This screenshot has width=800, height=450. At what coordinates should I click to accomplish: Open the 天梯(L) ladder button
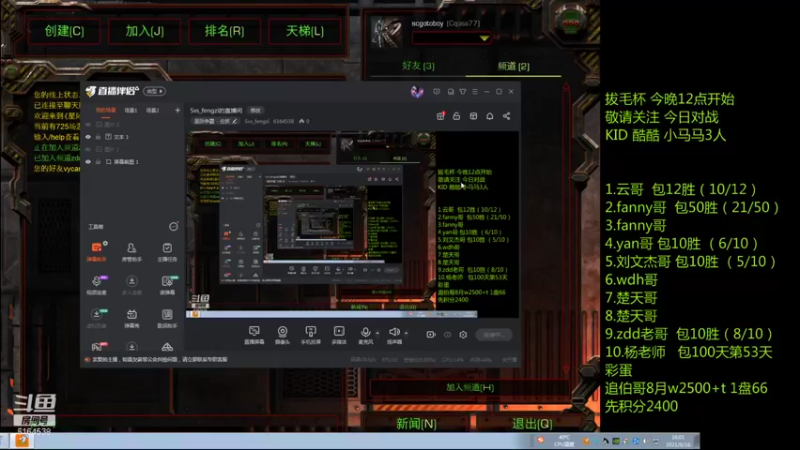pyautogui.click(x=305, y=32)
